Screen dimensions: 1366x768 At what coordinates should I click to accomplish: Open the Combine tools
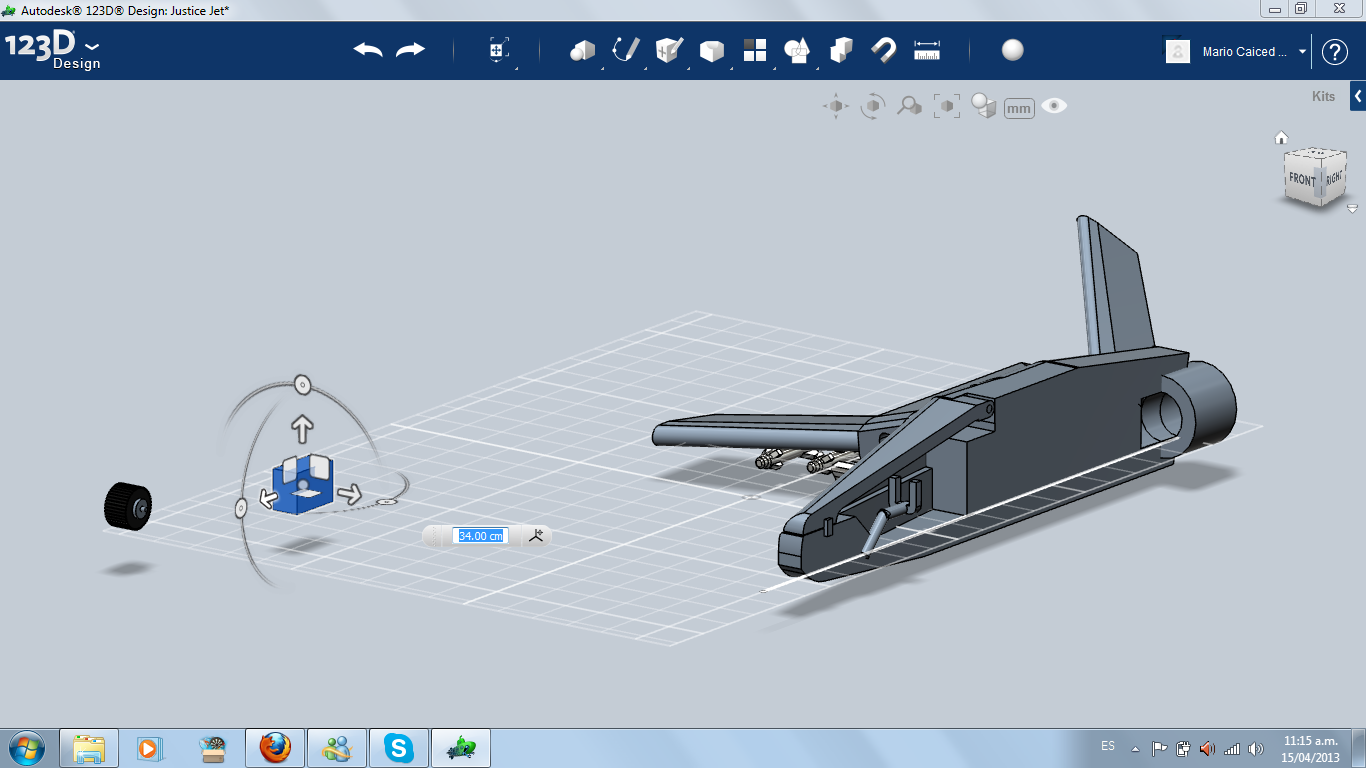[x=841, y=50]
